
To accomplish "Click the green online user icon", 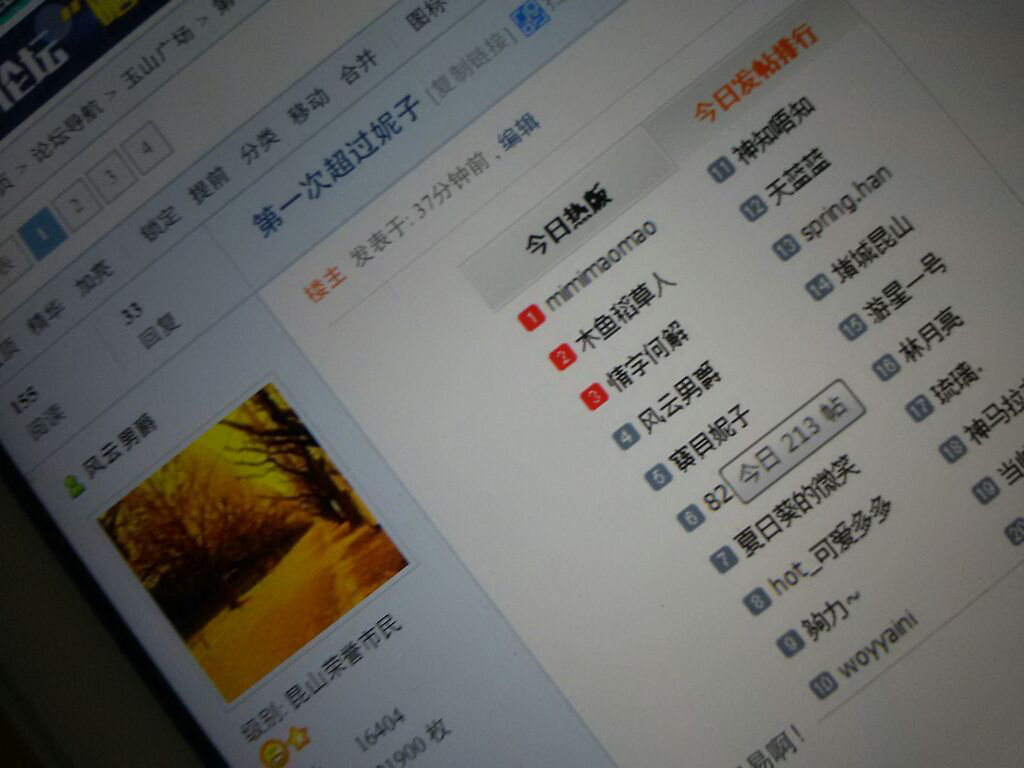I will (74, 487).
